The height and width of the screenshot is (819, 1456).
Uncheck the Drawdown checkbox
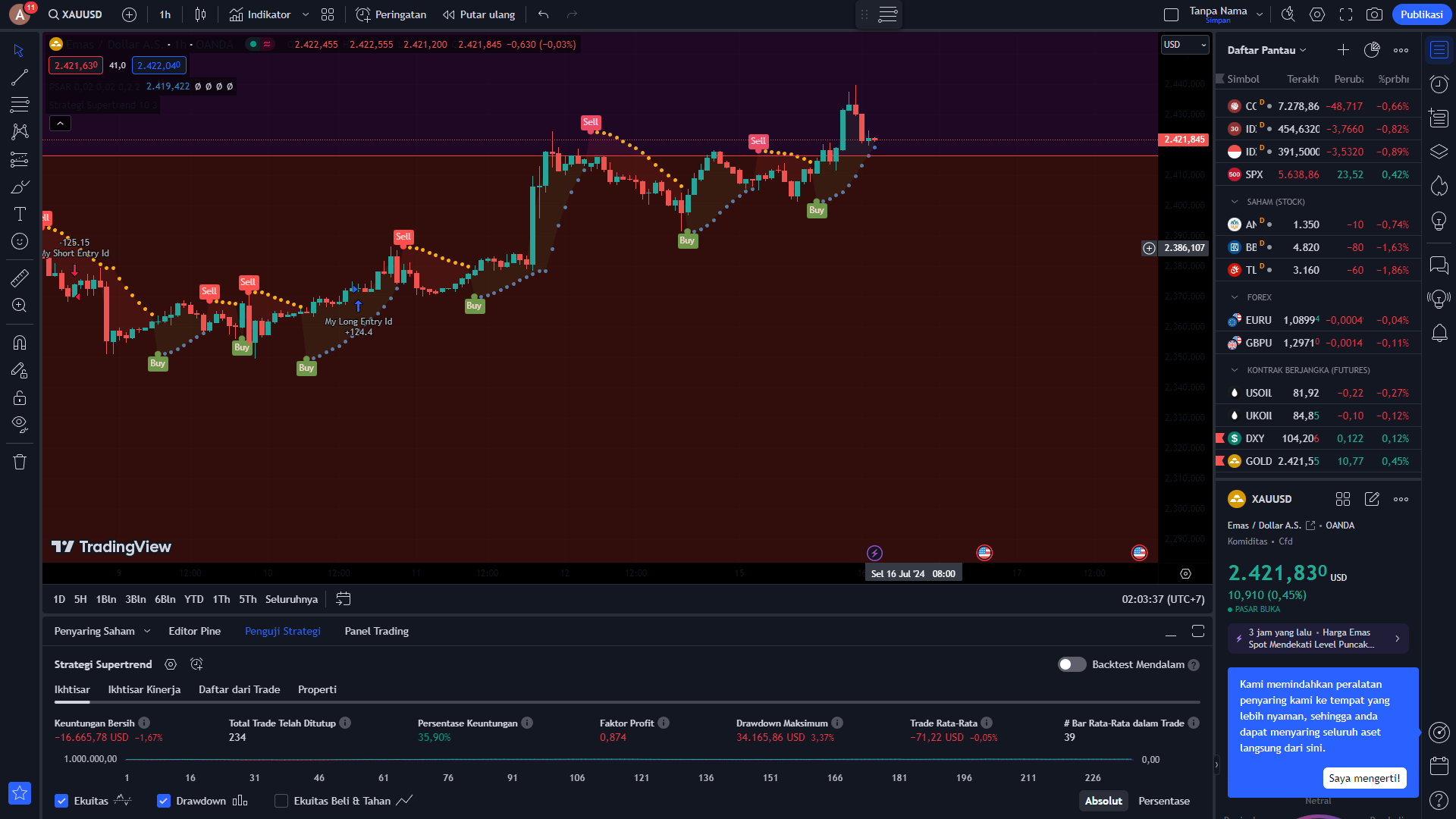(163, 801)
